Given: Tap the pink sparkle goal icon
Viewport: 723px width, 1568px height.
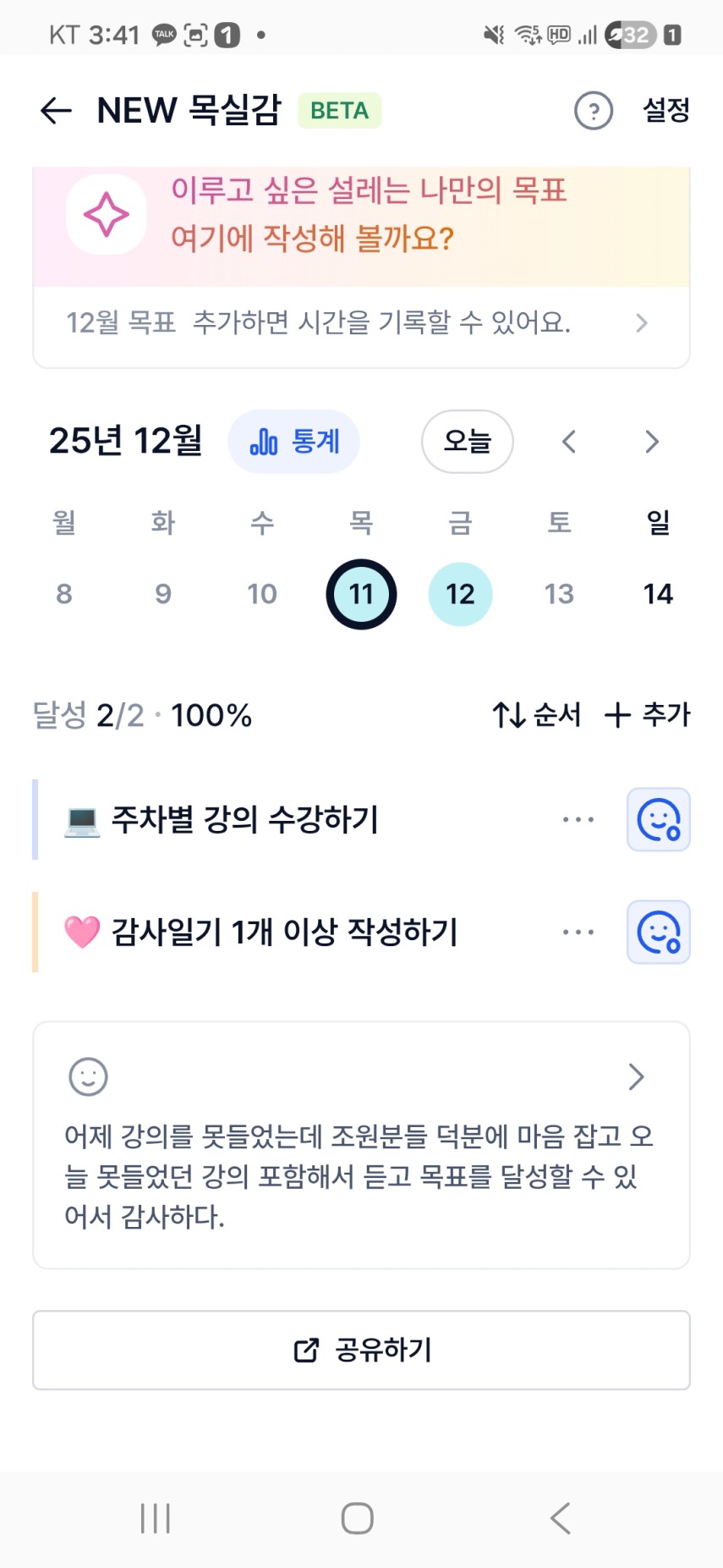Looking at the screenshot, I should 107,214.
